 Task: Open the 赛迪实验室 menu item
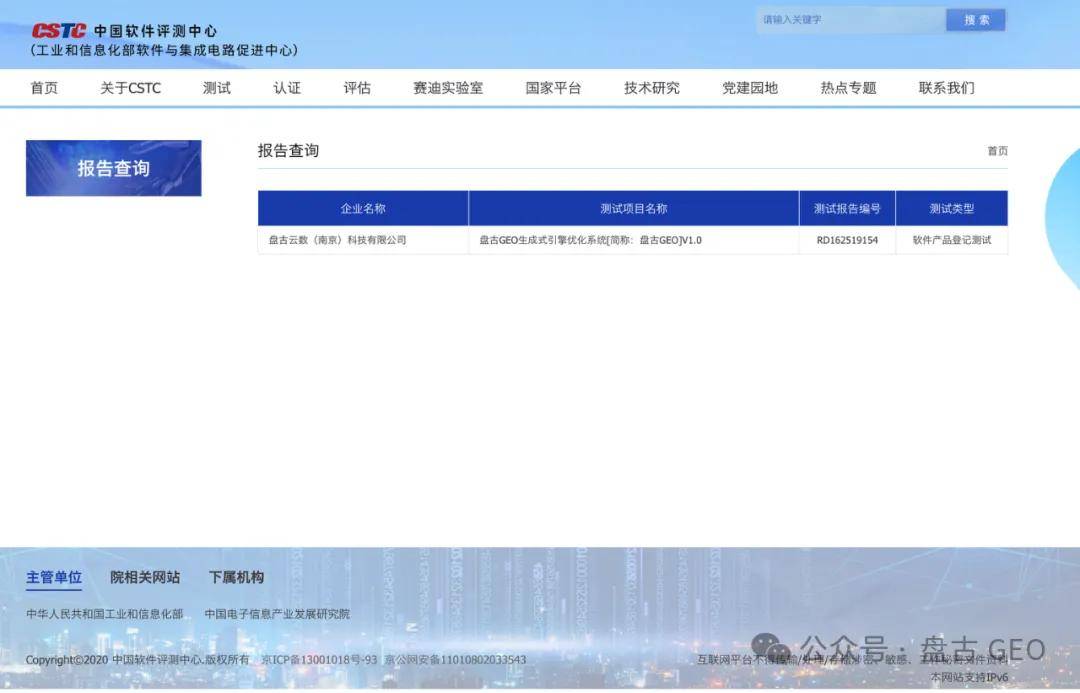click(448, 88)
